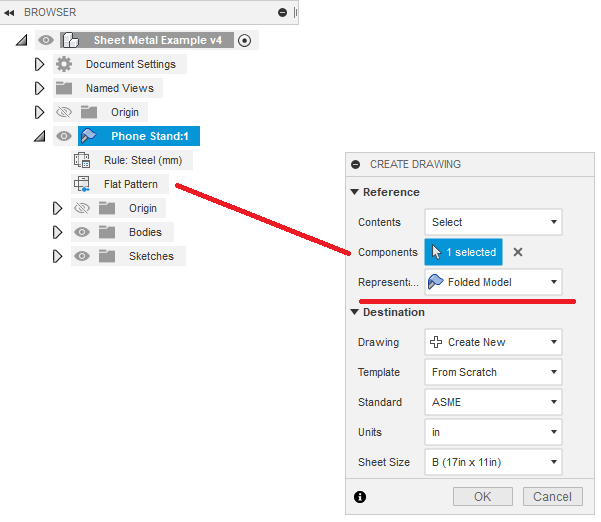The width and height of the screenshot is (601, 522).
Task: Collapse the Create Drawing dialog with minus icon
Action: tap(356, 164)
